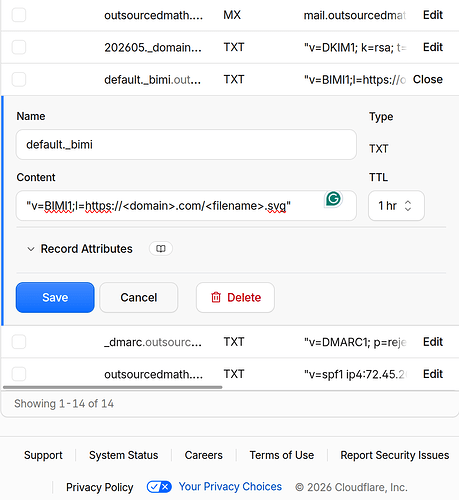Image resolution: width=459 pixels, height=500 pixels.
Task: Save the BIMI TXT record
Action: pos(55,297)
